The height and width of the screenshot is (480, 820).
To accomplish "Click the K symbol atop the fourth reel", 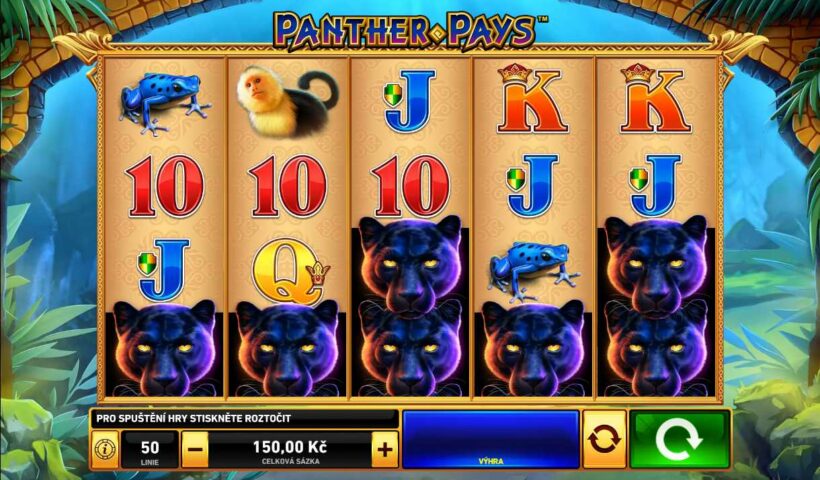I will click(532, 98).
